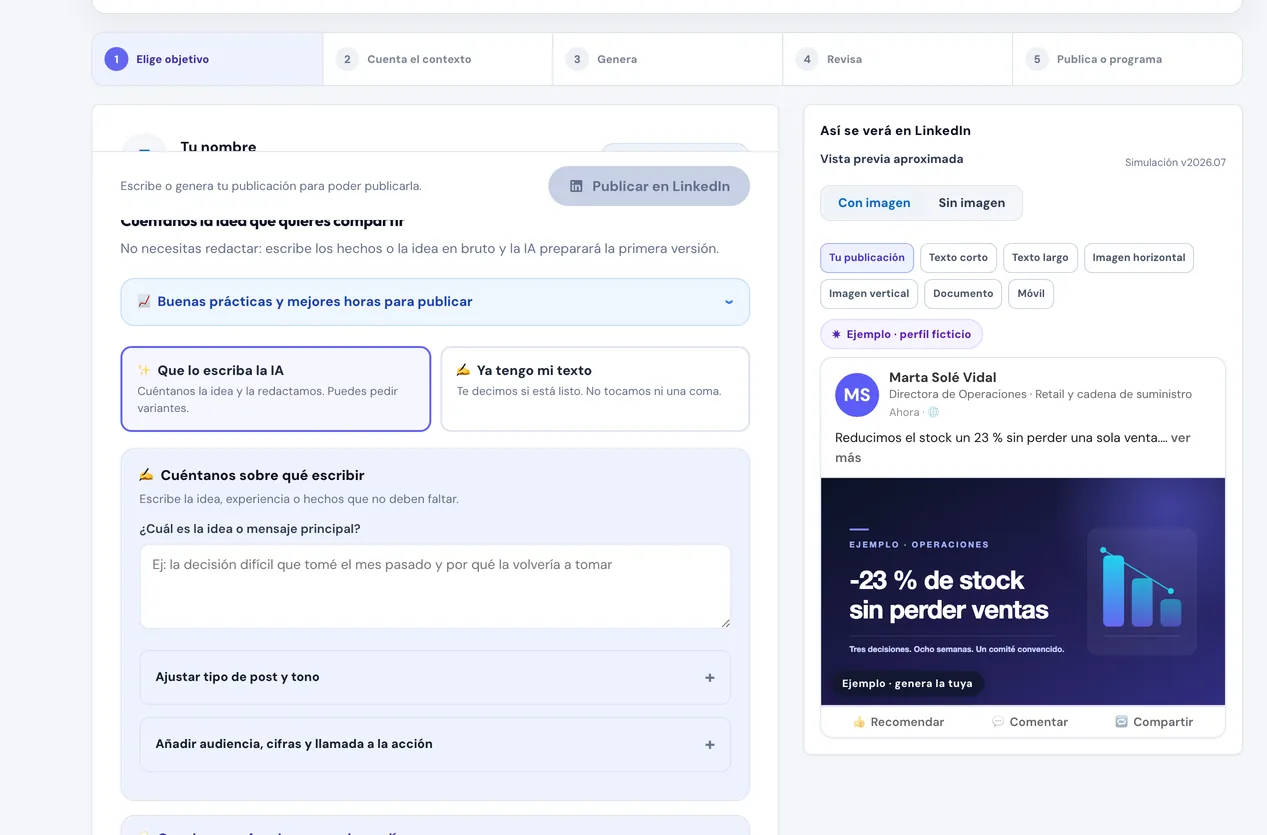
Task: Go to the Revisa step
Action: (898, 59)
